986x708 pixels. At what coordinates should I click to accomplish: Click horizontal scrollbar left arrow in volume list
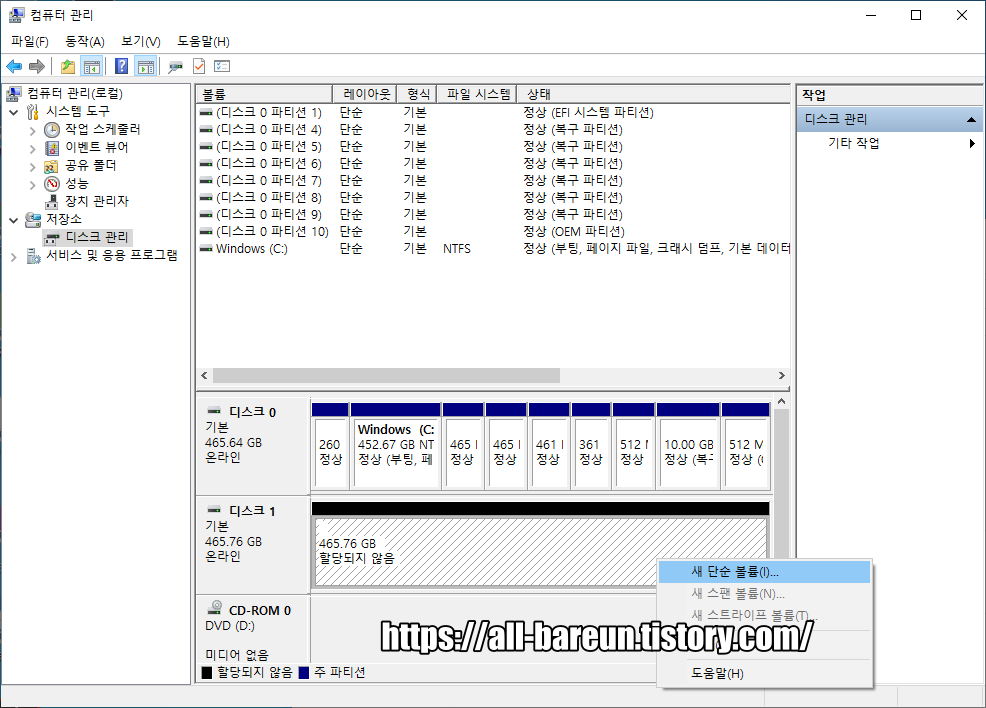coord(204,375)
